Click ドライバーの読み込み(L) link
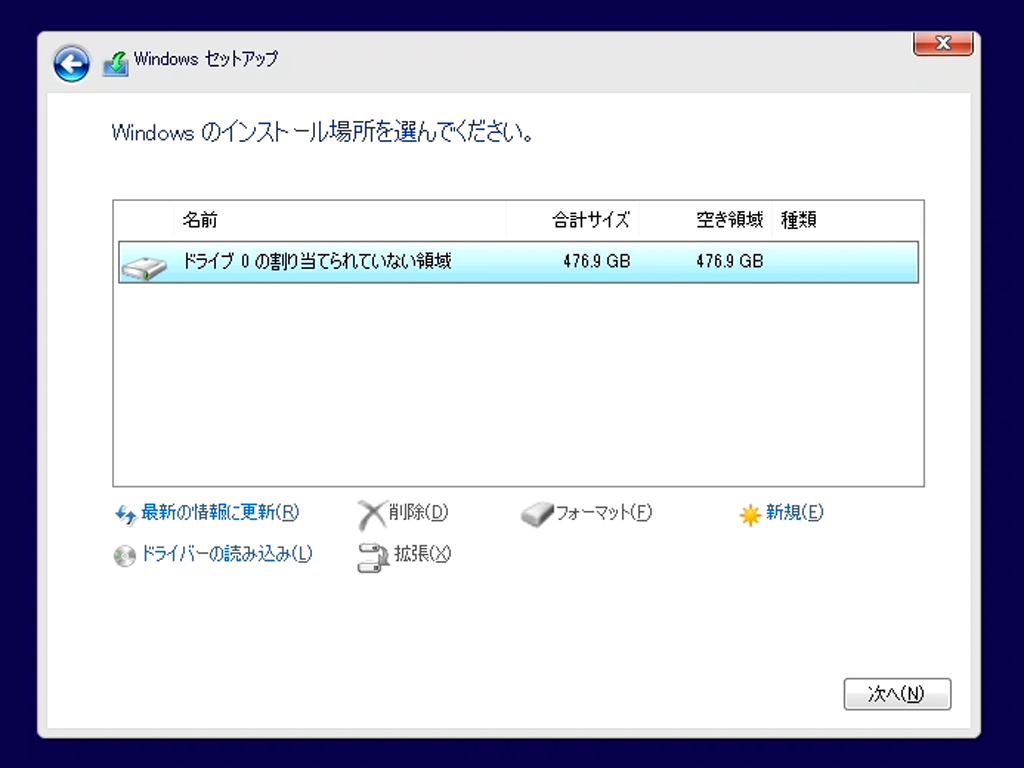The width and height of the screenshot is (1024, 768). pyautogui.click(x=227, y=554)
